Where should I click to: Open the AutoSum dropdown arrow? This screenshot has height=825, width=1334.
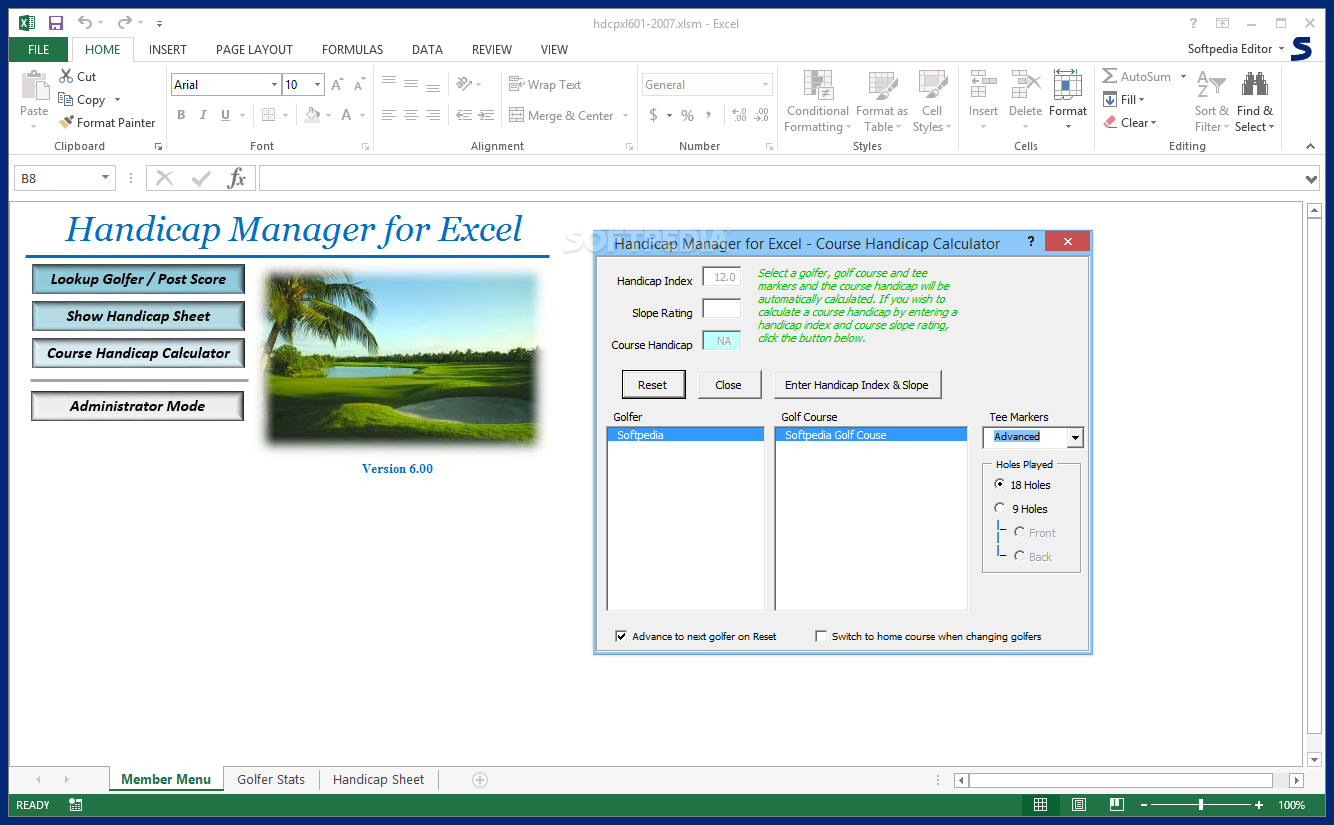pyautogui.click(x=1183, y=77)
